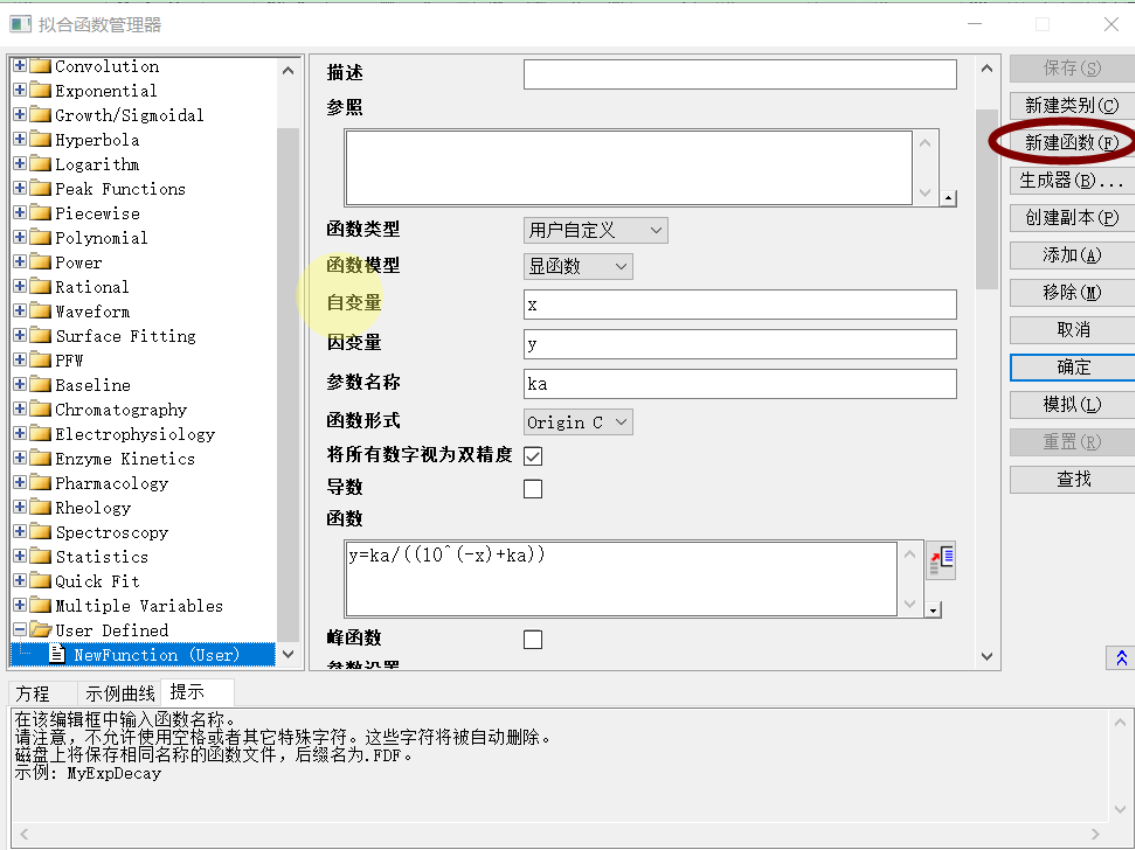The width and height of the screenshot is (1135, 850).
Task: Select the Surface Fitting category
Action: pyautogui.click(x=126, y=336)
